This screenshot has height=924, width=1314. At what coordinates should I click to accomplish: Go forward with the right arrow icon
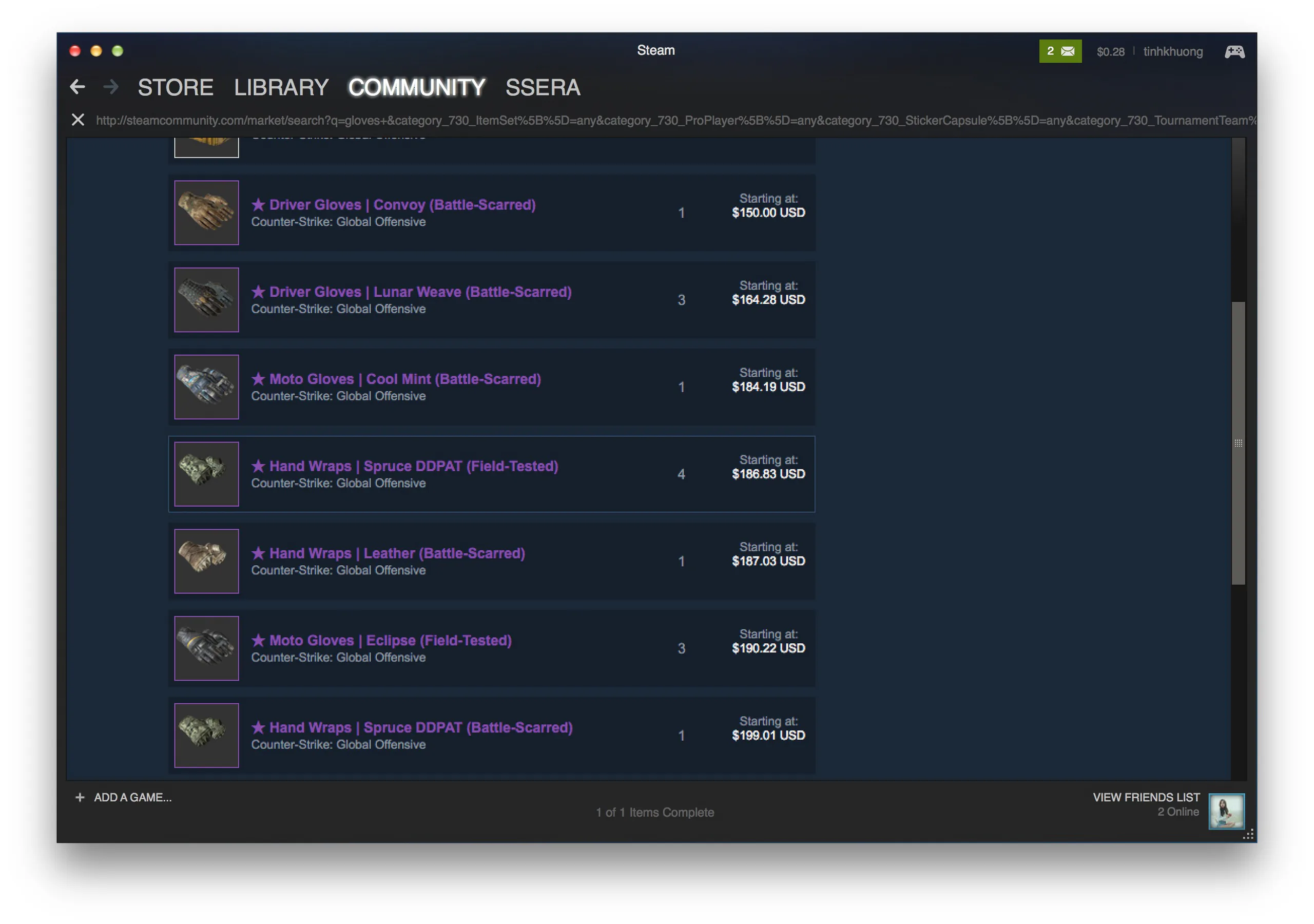click(111, 87)
